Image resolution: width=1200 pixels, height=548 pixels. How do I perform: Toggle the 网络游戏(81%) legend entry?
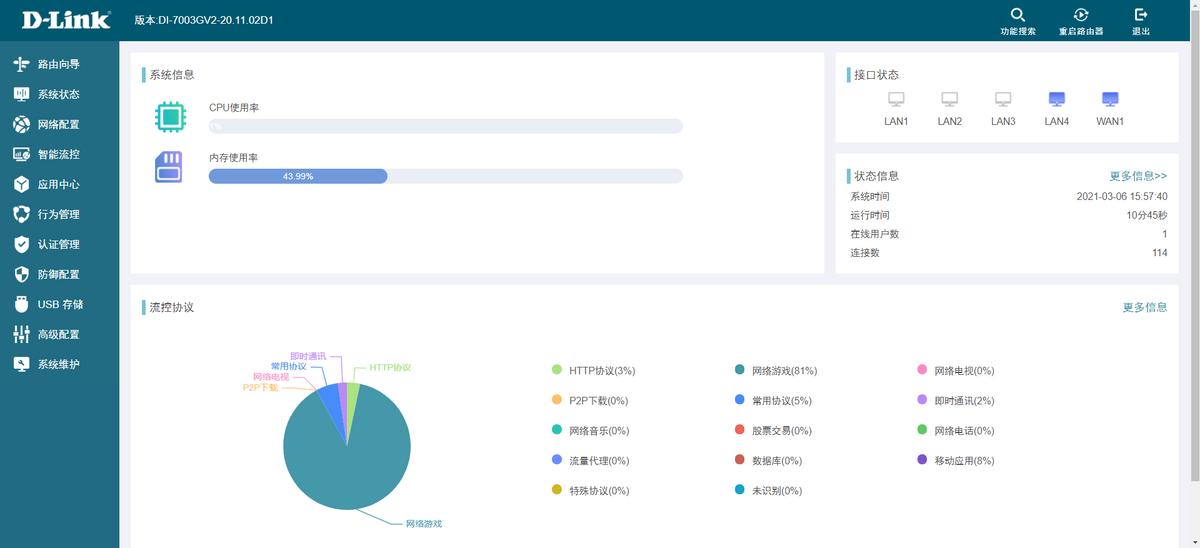tap(776, 371)
